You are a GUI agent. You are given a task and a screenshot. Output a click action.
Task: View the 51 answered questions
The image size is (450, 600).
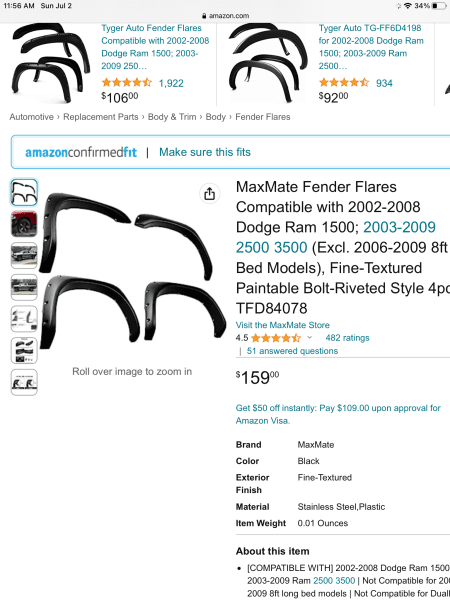pos(292,351)
